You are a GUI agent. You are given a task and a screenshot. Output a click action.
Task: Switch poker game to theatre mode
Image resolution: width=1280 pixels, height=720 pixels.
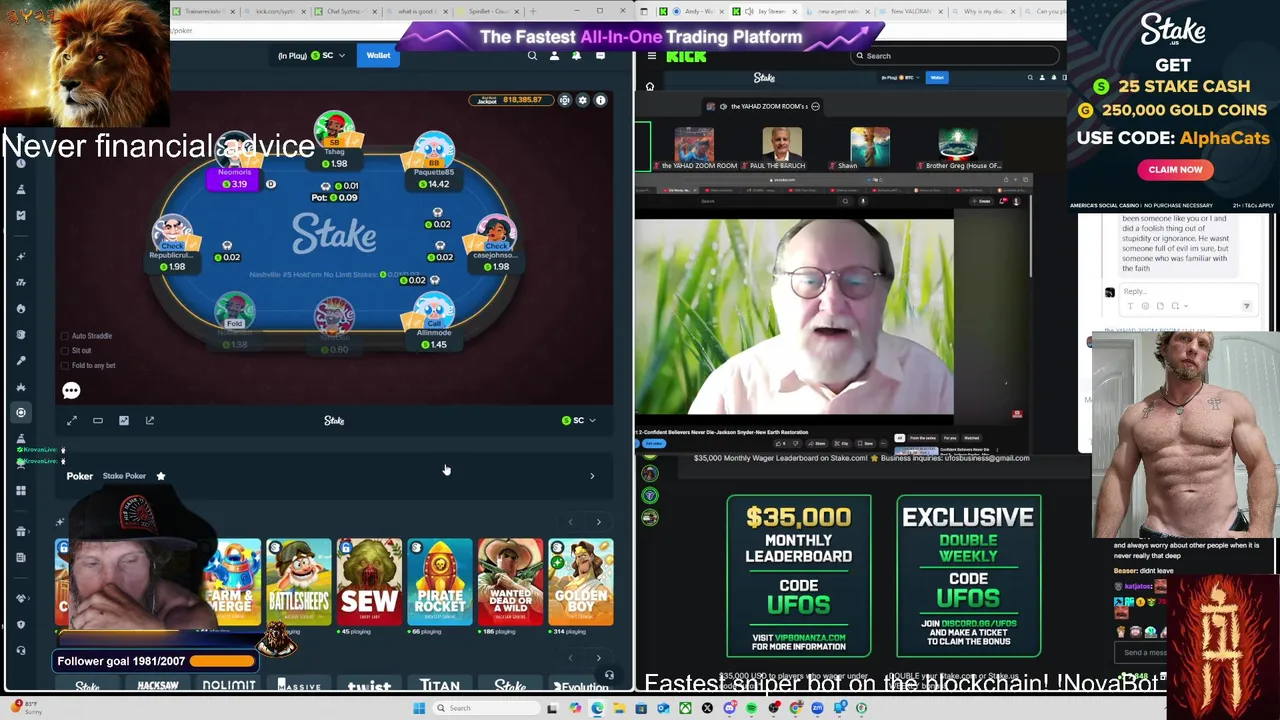98,421
